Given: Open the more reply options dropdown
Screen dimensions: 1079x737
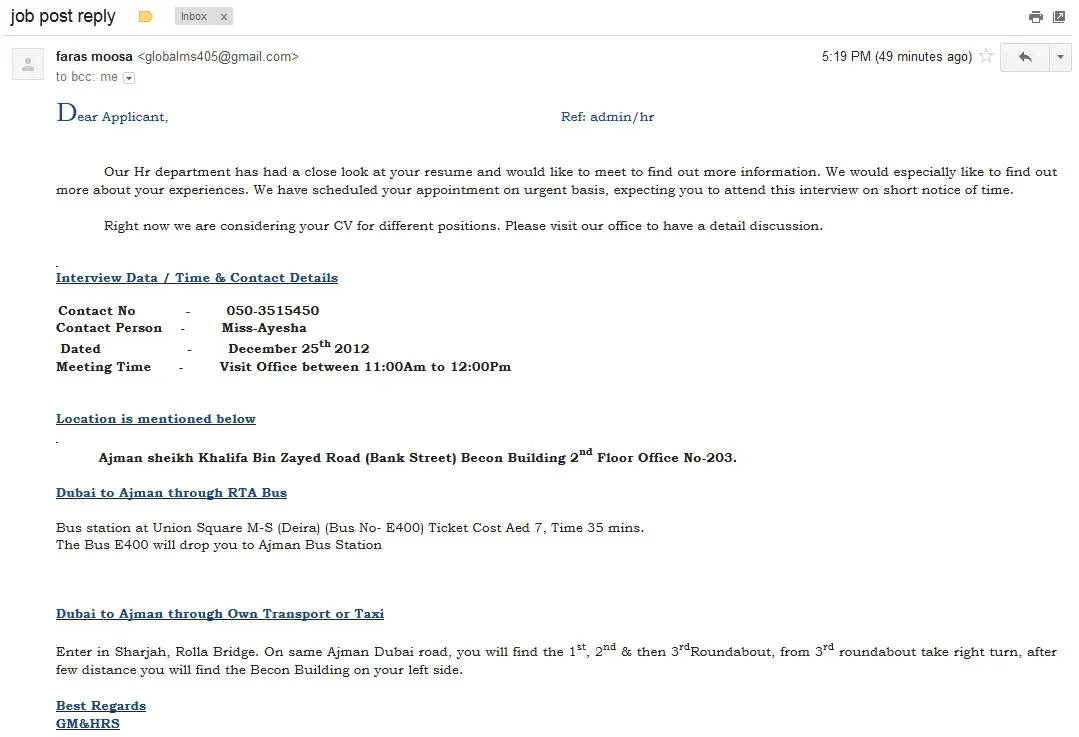Looking at the screenshot, I should [x=1060, y=57].
